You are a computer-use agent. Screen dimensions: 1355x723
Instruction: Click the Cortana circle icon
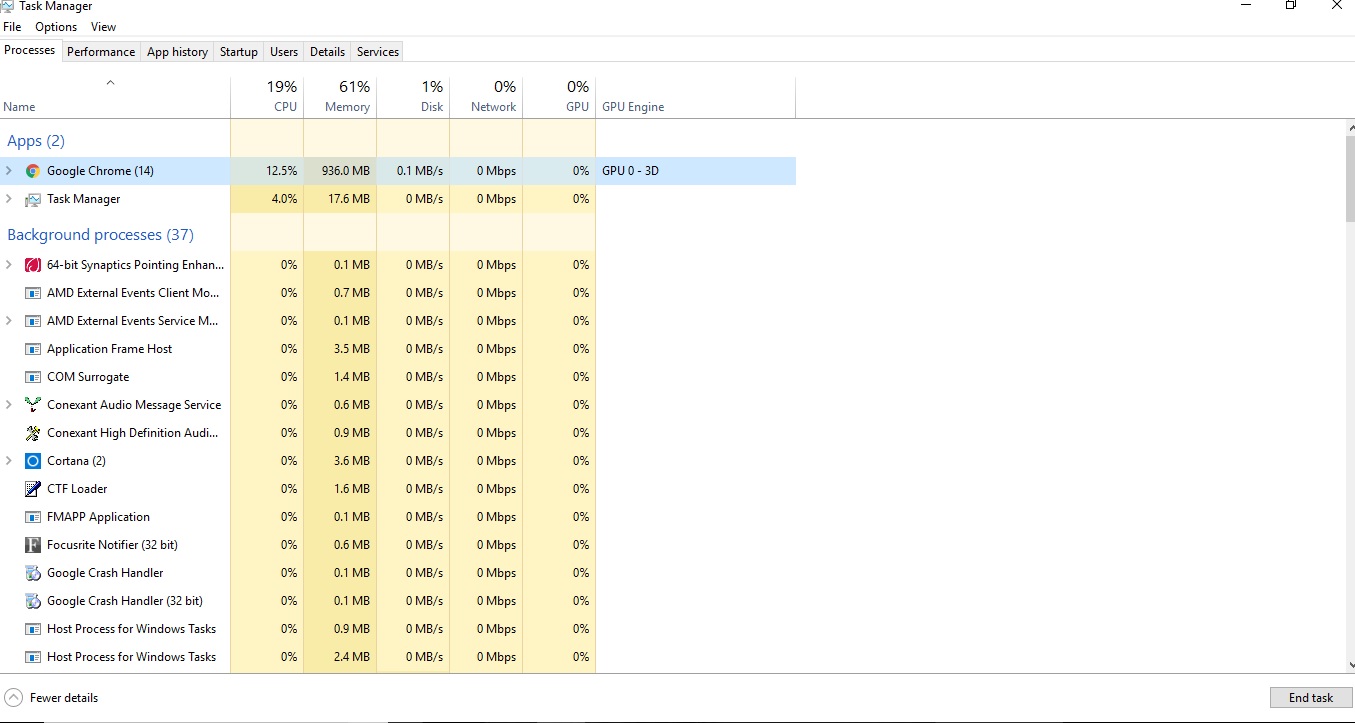[x=32, y=461]
